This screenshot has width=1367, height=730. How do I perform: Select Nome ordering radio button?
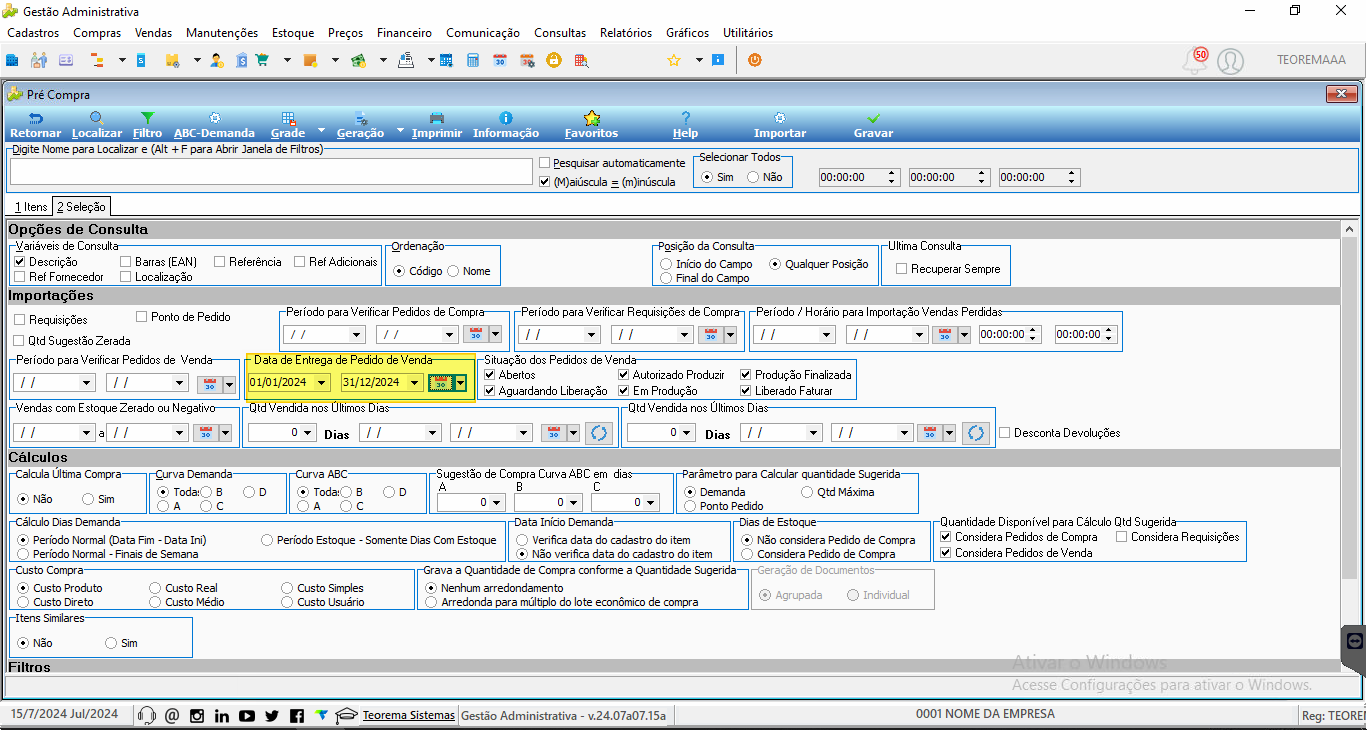(453, 271)
